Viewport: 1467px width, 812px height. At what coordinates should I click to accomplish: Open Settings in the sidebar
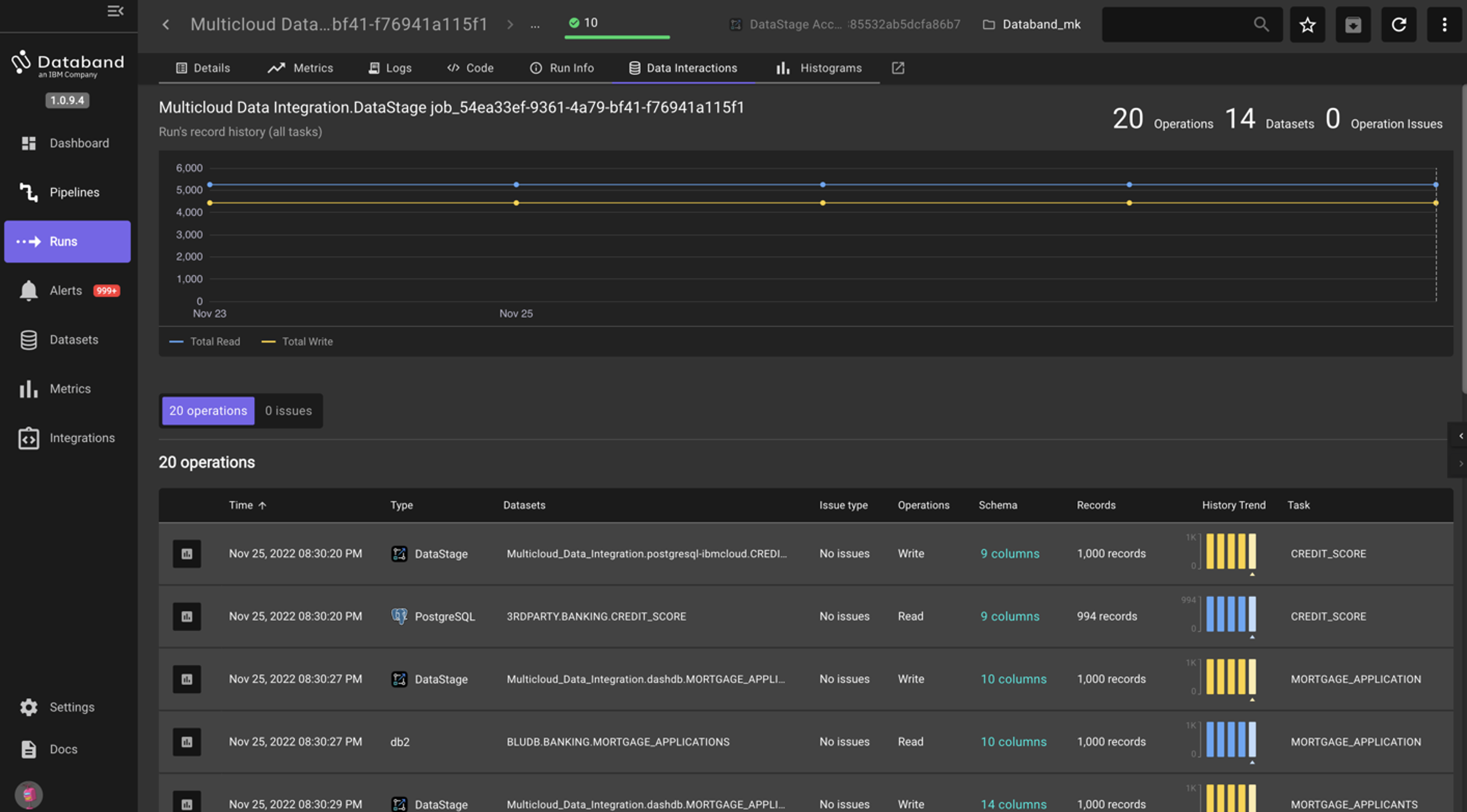tap(67, 707)
